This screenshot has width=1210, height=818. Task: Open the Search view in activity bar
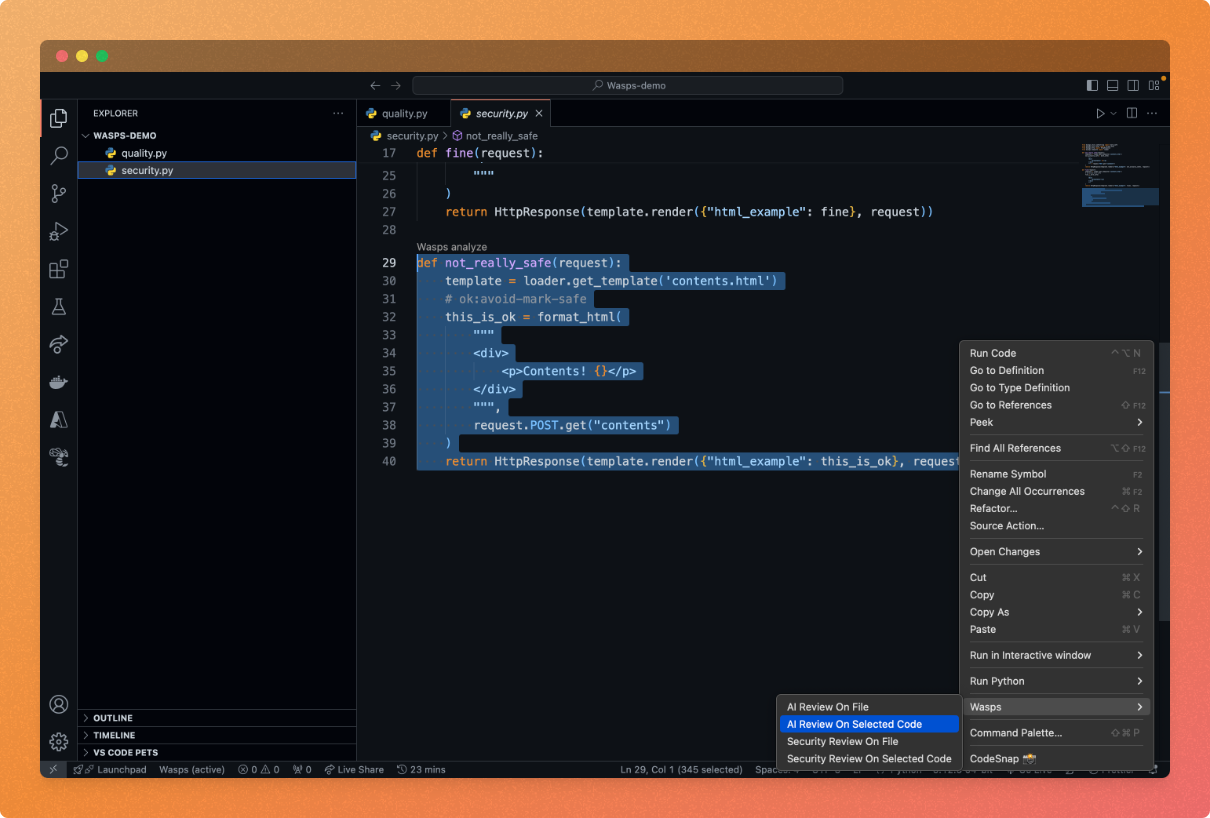[x=59, y=155]
